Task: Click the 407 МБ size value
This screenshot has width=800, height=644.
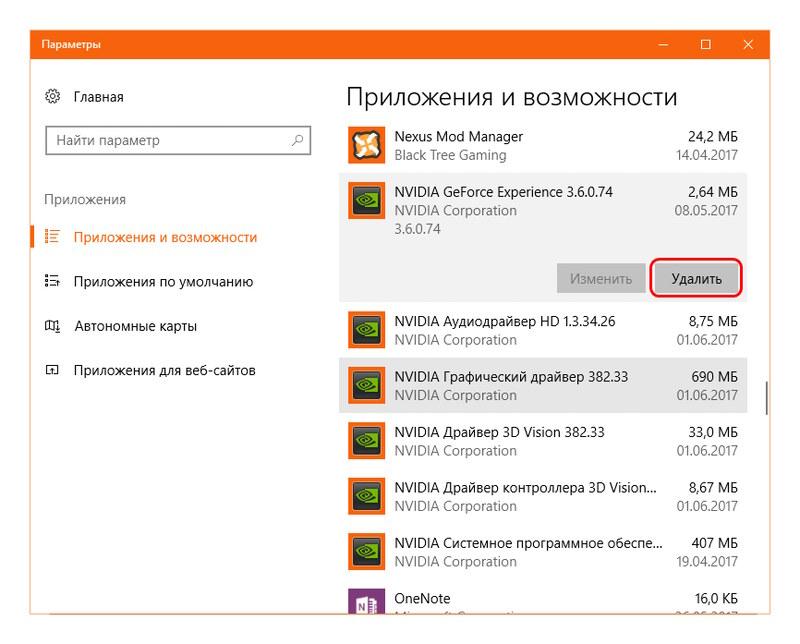Action: click(714, 543)
